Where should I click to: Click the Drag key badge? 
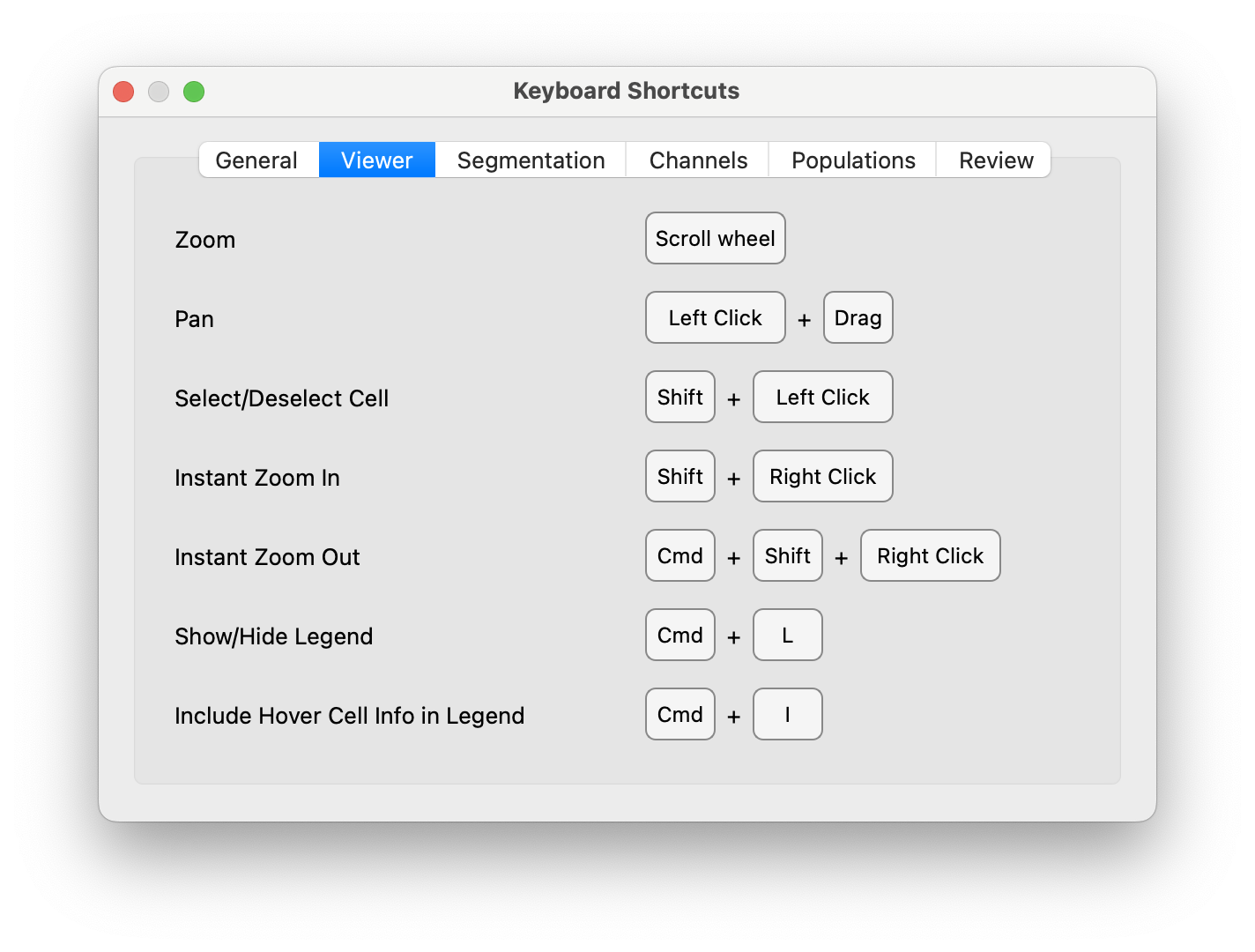[858, 317]
